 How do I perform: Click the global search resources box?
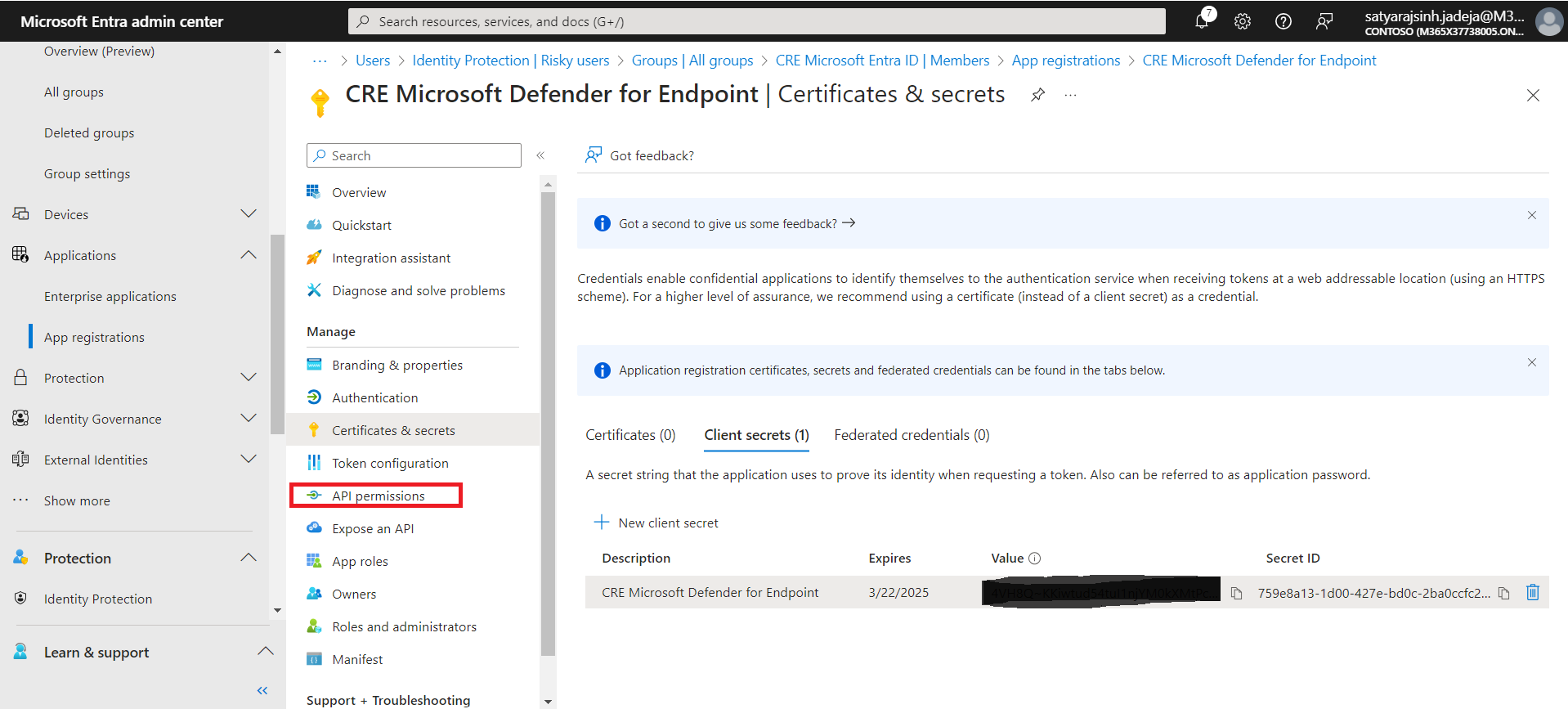757,21
